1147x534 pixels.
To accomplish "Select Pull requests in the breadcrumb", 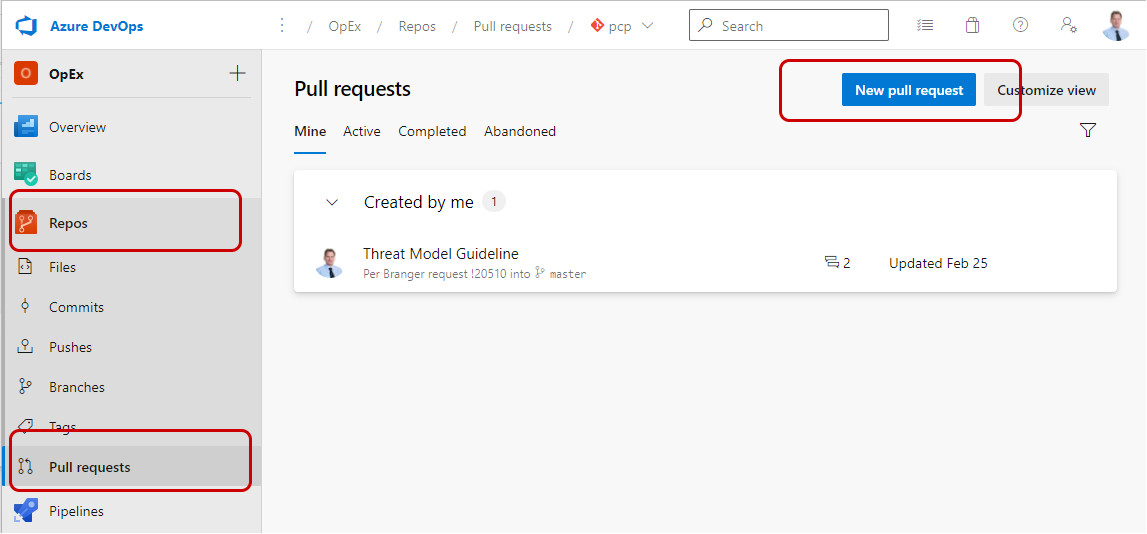I will click(513, 26).
